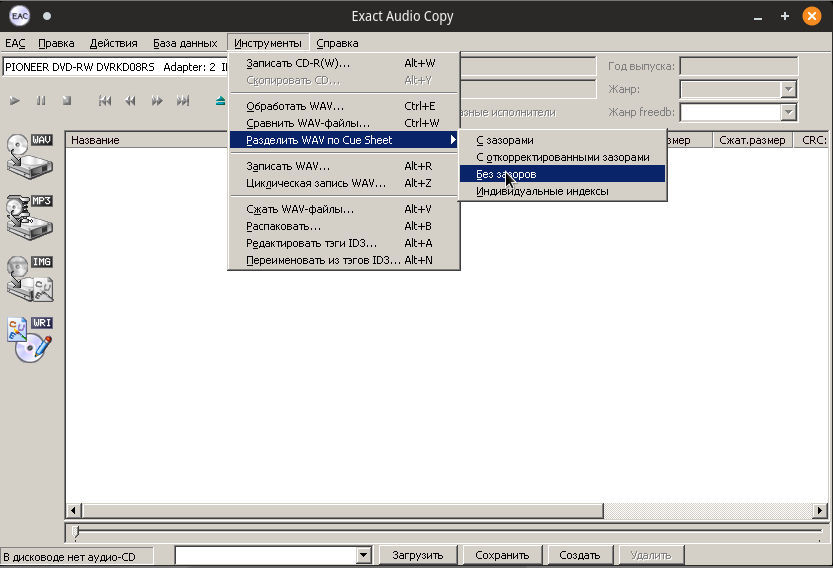Viewport: 833px width, 568px height.
Task: Select Распаковать... menu item
Action: [344, 226]
